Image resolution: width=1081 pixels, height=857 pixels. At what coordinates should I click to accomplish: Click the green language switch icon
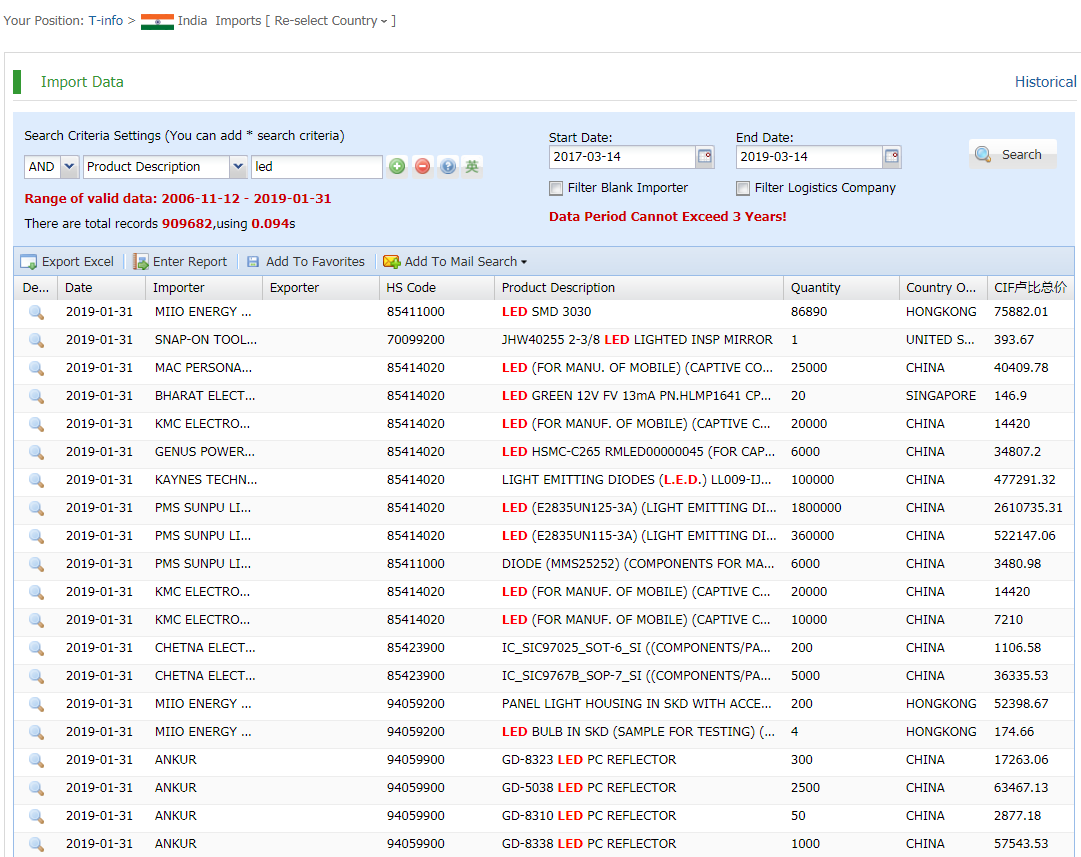[472, 167]
